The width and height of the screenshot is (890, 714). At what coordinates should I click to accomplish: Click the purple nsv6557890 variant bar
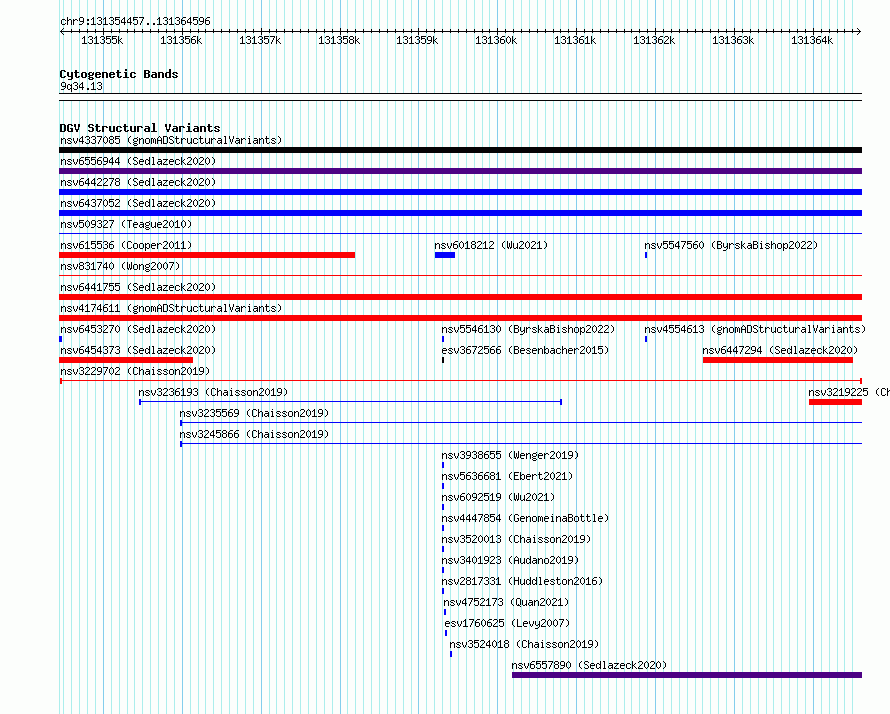687,675
